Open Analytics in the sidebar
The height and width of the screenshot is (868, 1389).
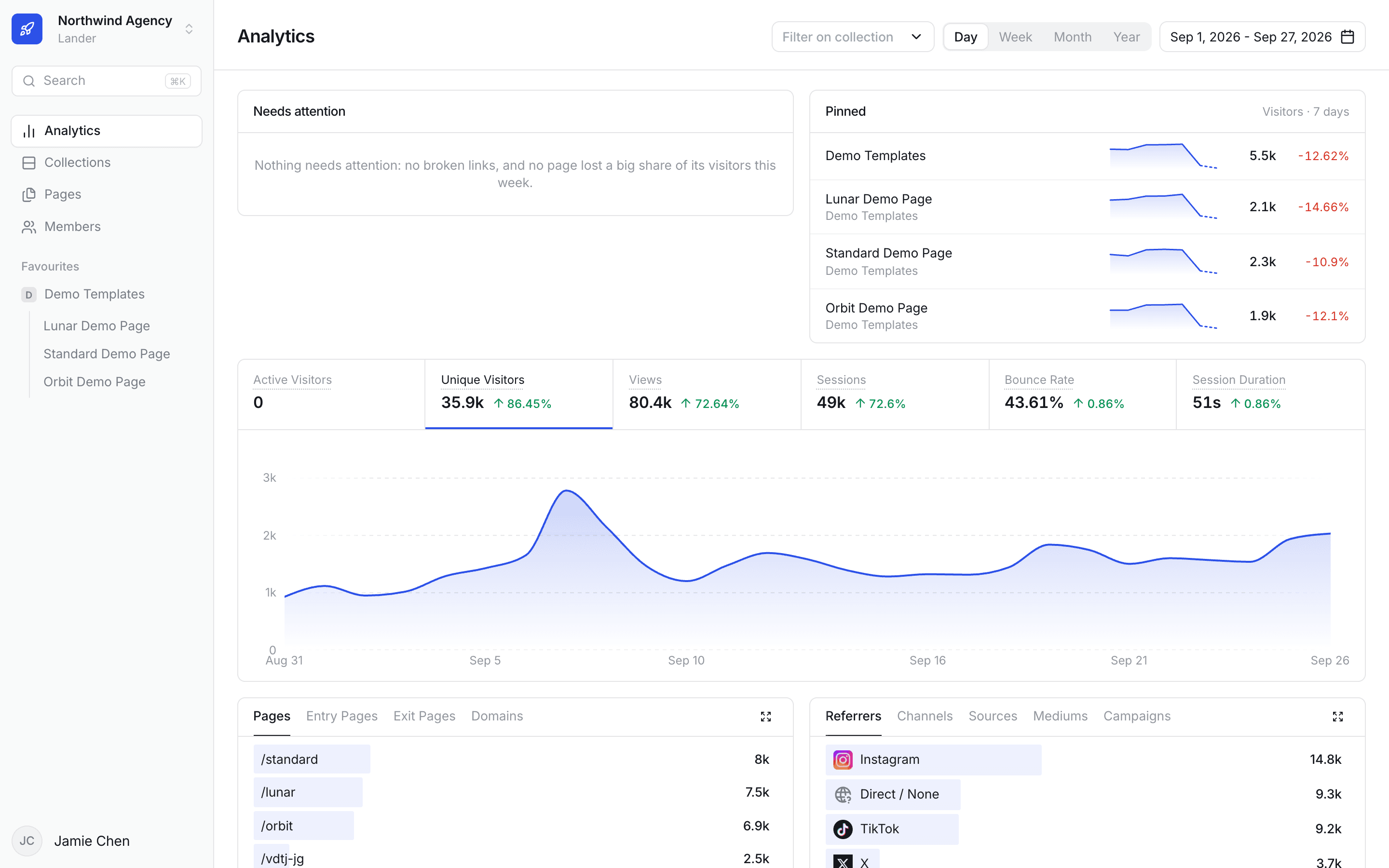106,131
